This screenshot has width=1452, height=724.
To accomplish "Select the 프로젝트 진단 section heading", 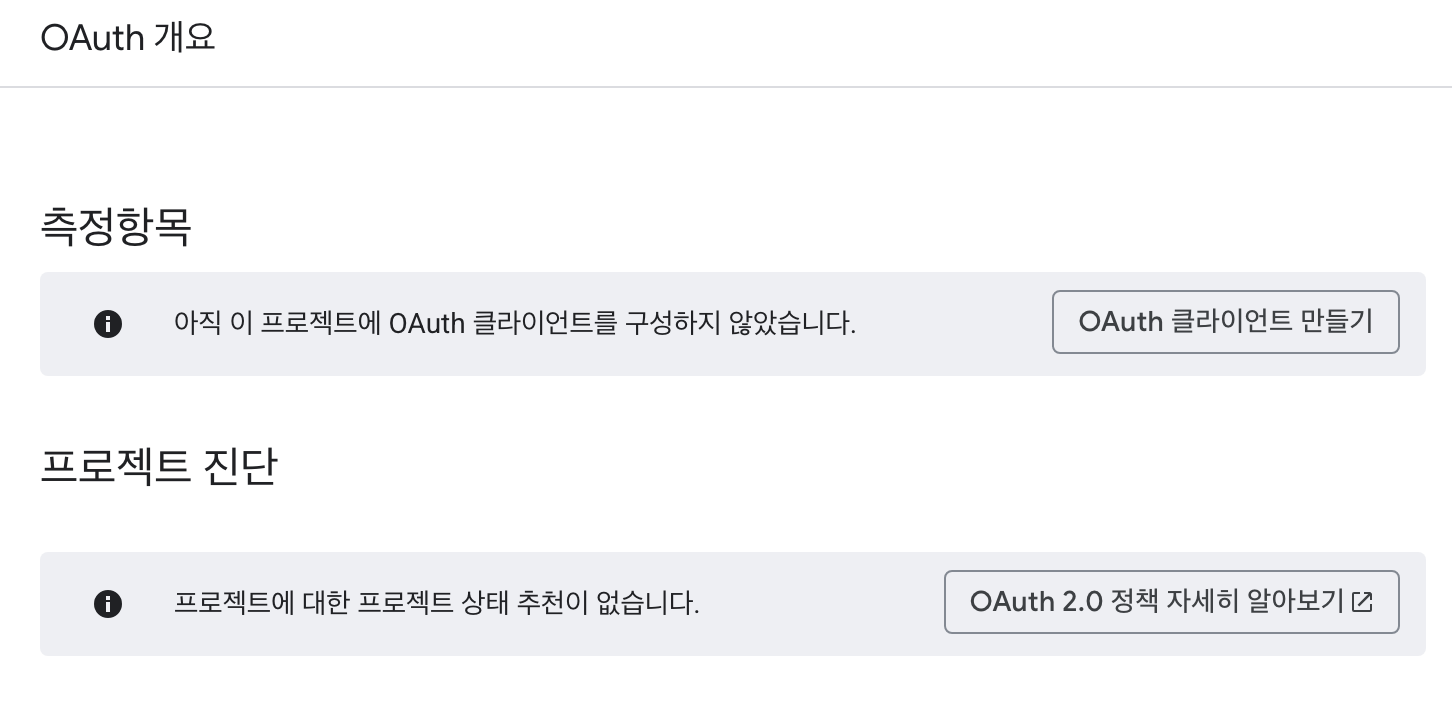I will click(x=158, y=466).
